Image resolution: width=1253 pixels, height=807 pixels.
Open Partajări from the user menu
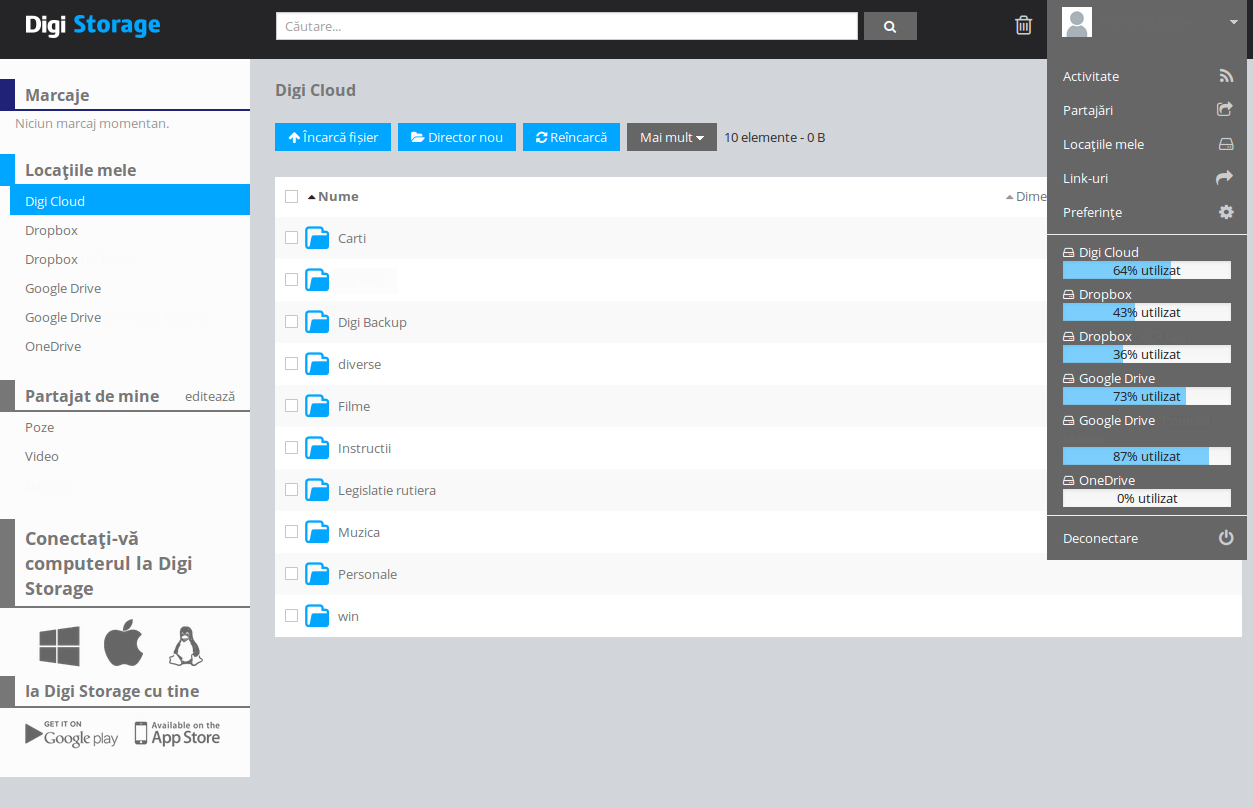[x=1088, y=110]
